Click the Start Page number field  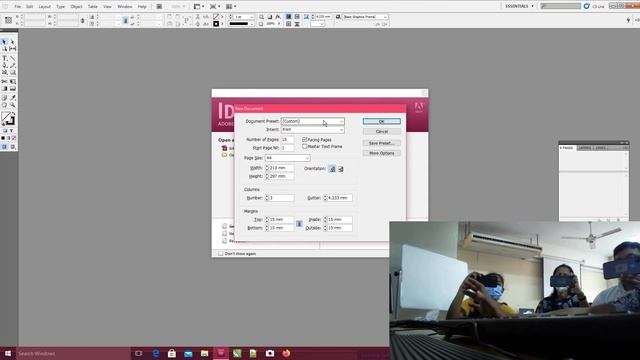click(x=287, y=148)
